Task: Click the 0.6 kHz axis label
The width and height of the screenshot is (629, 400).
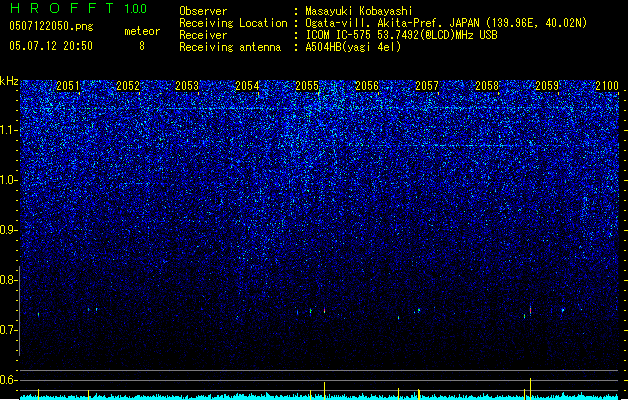Action: [x=8, y=380]
